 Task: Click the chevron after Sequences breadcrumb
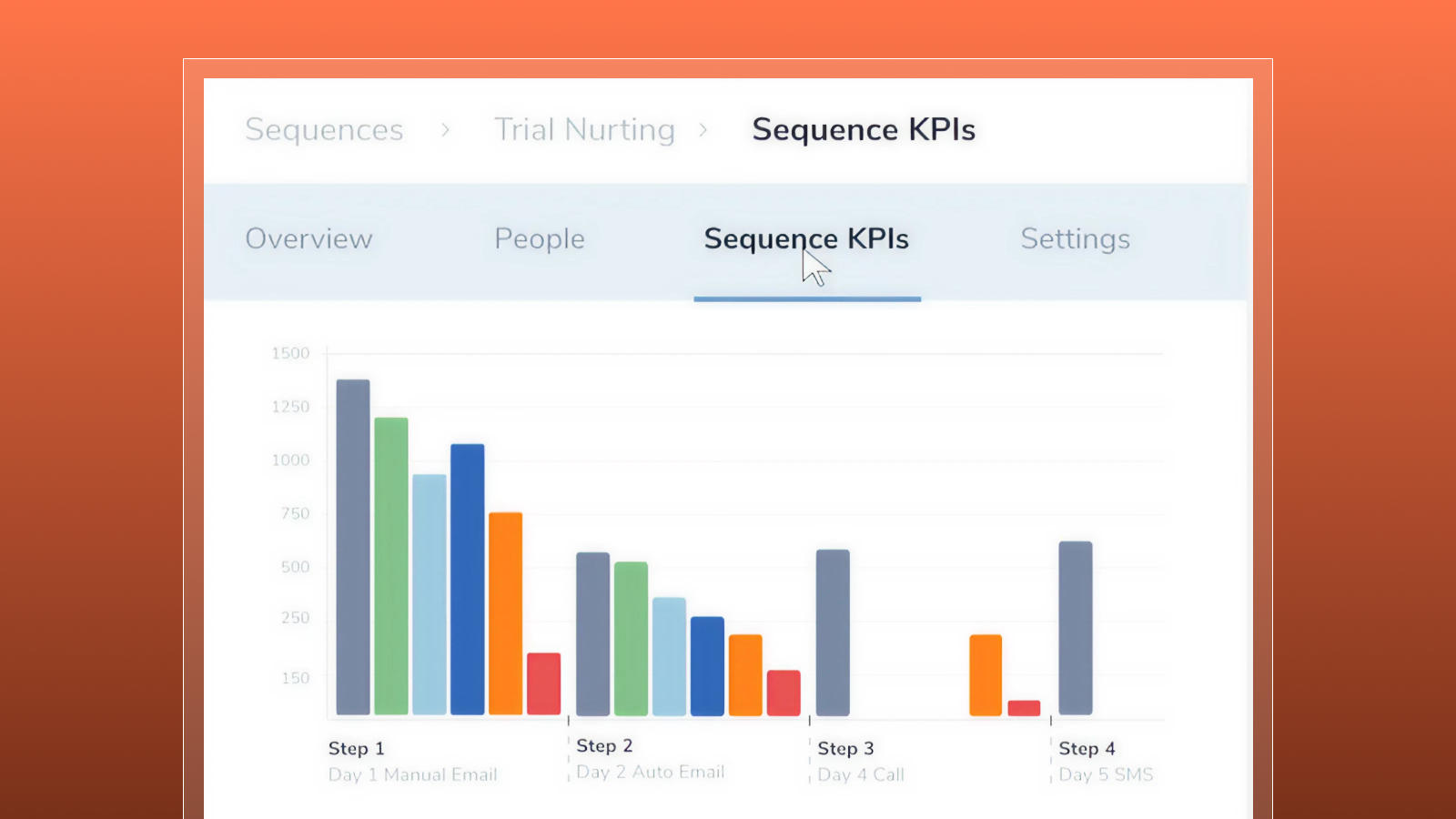pos(445,129)
